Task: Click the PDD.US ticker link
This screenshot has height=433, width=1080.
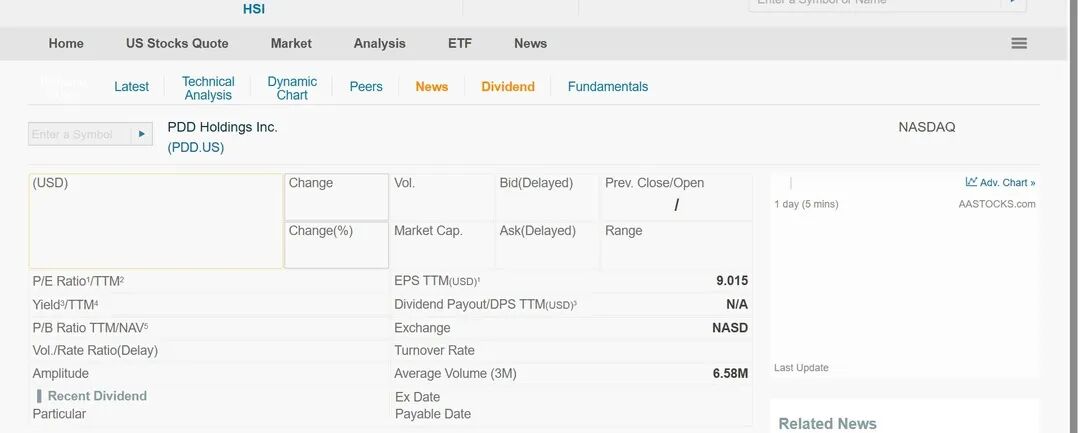Action: click(196, 147)
